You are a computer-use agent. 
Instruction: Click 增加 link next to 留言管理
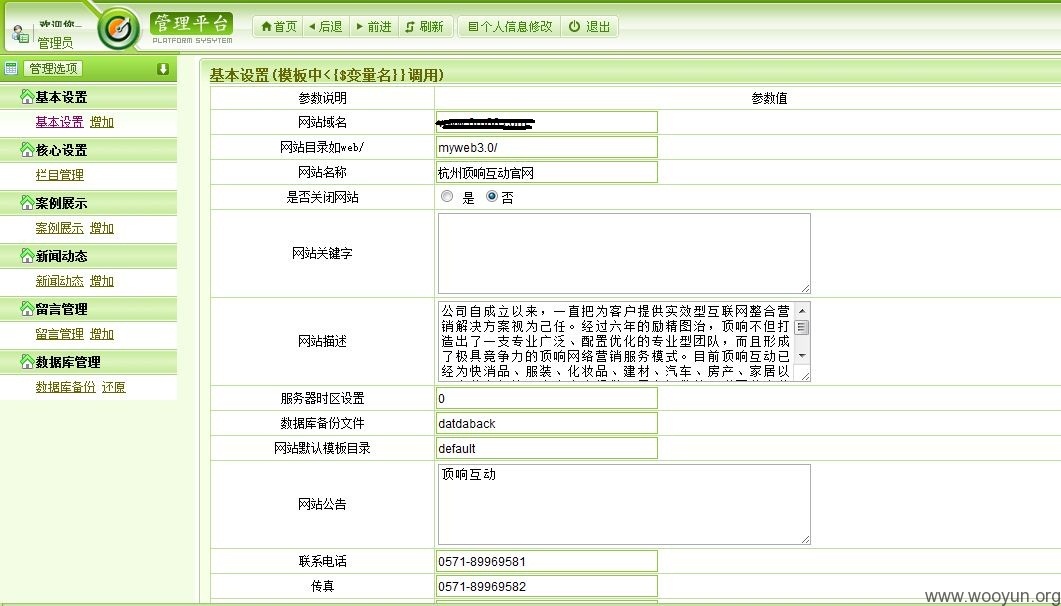[x=101, y=333]
